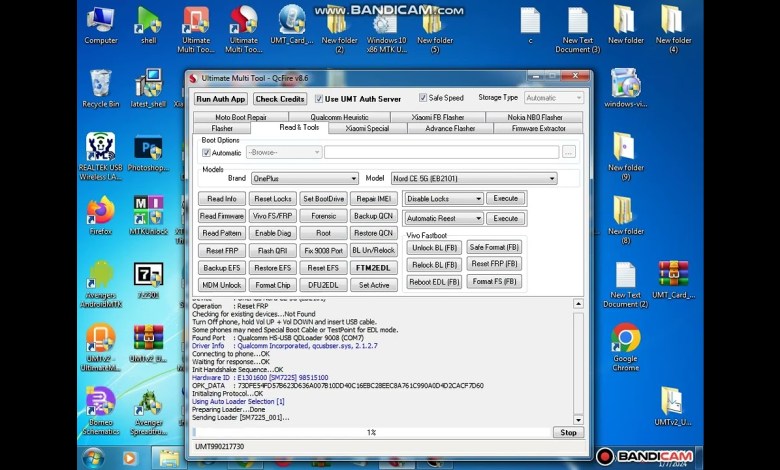Image resolution: width=780 pixels, height=470 pixels.
Task: Open the Storage Type dropdown
Action: (554, 98)
